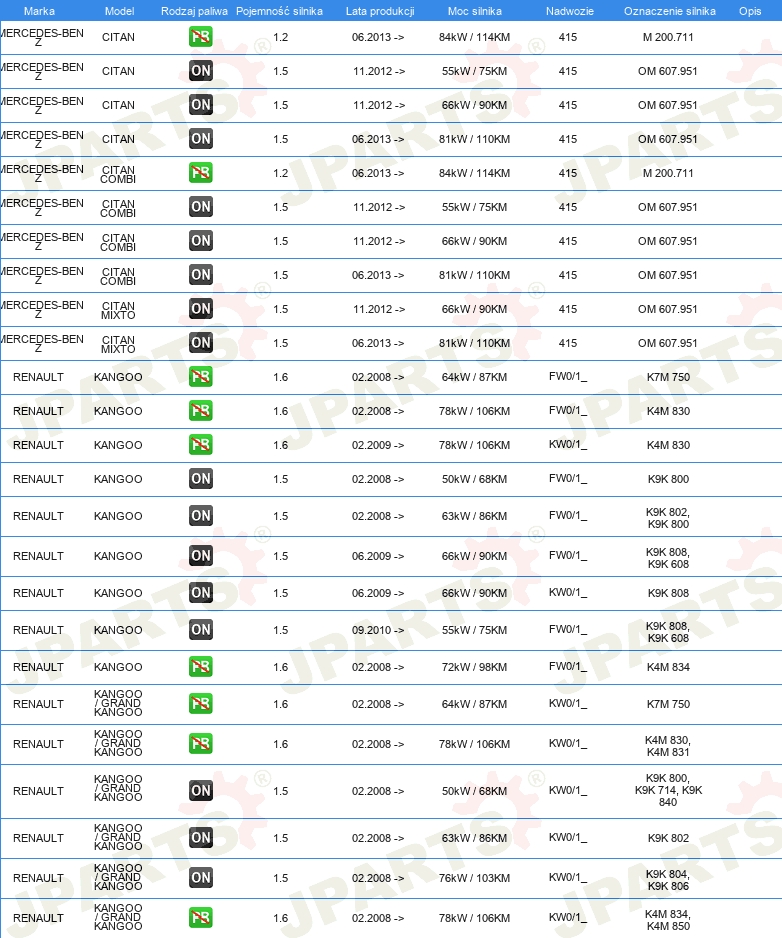The height and width of the screenshot is (938, 782).
Task: Select the lone K9K 808 engine code
Action: pyautogui.click(x=668, y=593)
